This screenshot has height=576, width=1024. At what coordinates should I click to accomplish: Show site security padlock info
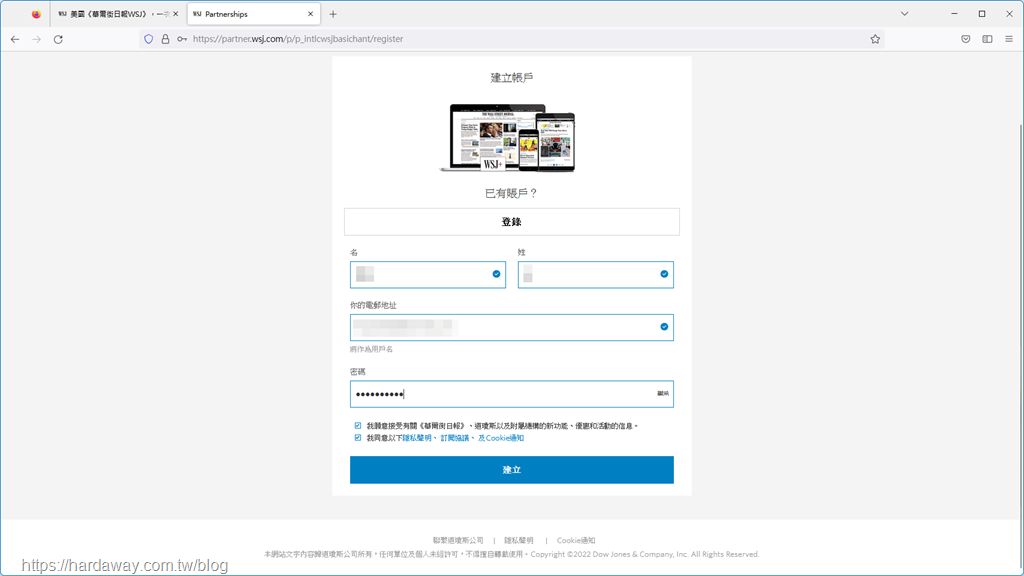165,39
